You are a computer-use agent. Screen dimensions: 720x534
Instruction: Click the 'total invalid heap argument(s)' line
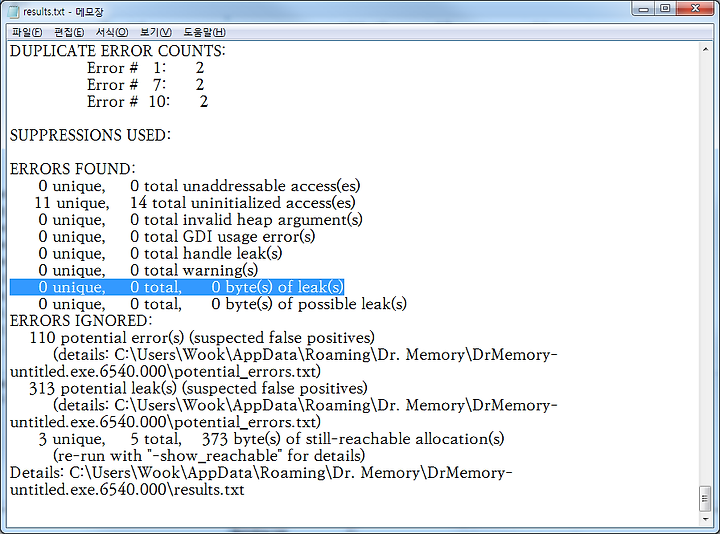click(200, 220)
